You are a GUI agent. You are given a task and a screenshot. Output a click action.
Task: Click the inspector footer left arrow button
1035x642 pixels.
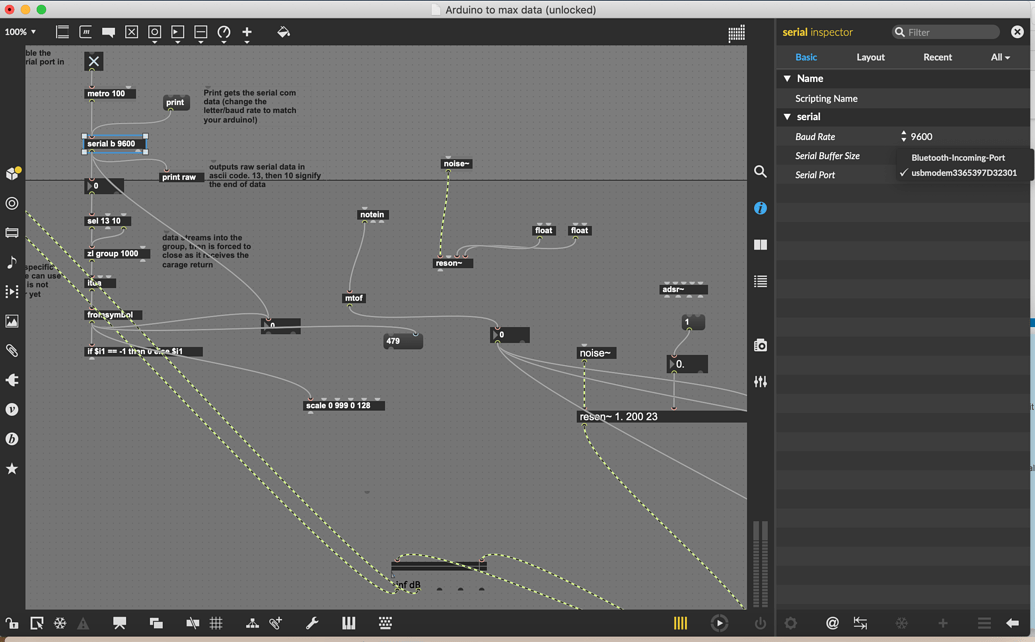tap(1013, 623)
